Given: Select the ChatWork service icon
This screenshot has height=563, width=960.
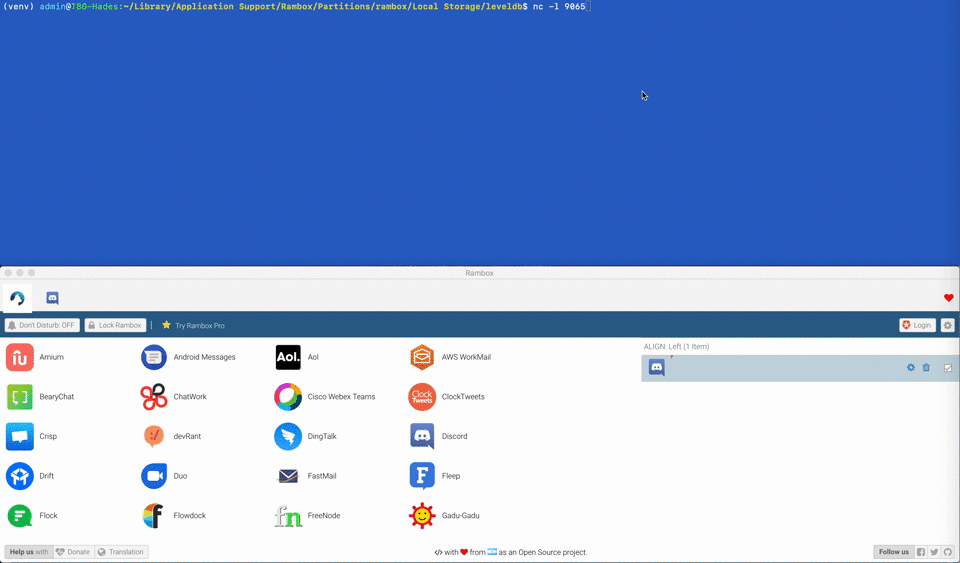Looking at the screenshot, I should pyautogui.click(x=154, y=397).
